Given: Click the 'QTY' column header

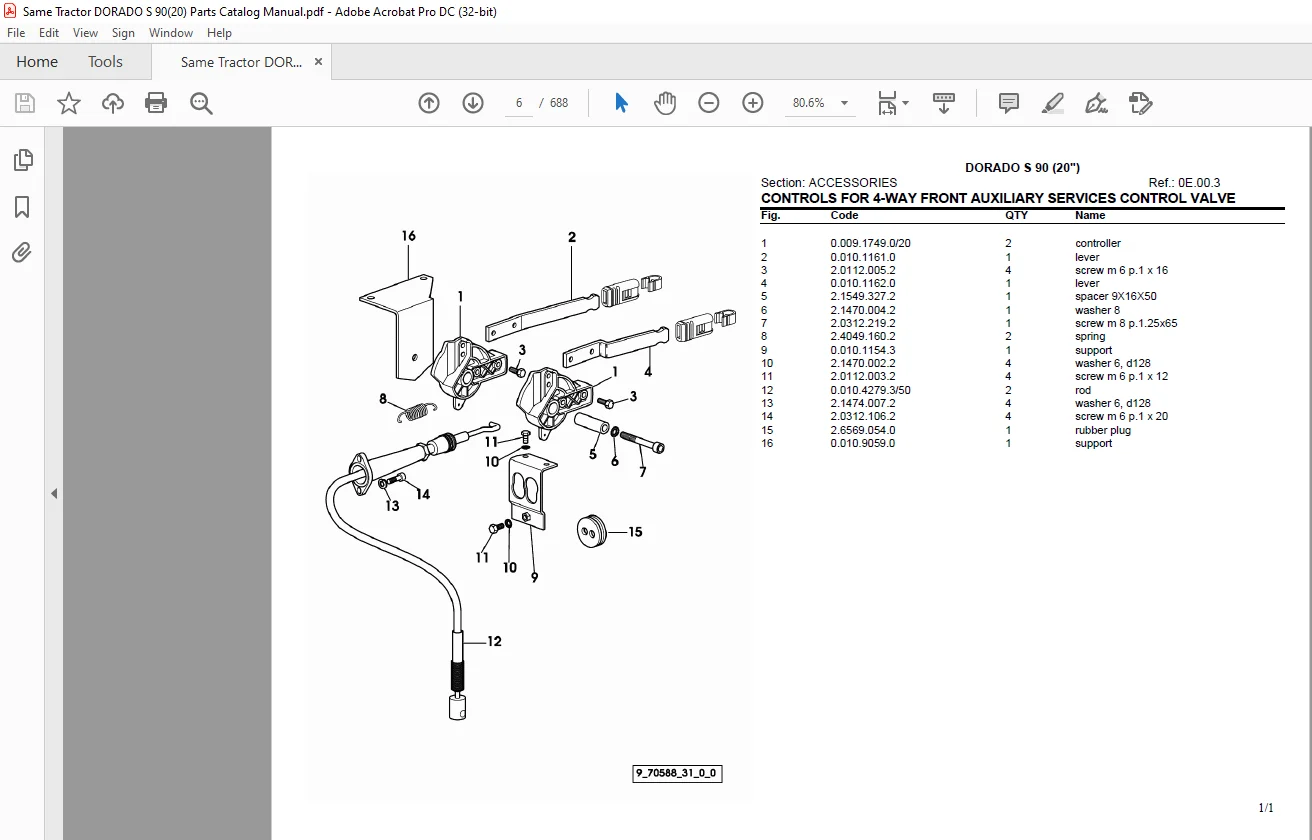Looking at the screenshot, I should (x=1016, y=215).
